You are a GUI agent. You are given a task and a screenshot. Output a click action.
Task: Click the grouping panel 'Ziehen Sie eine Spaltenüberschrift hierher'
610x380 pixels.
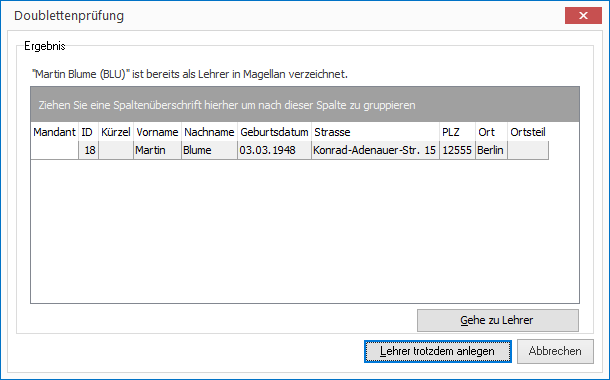pyautogui.click(x=305, y=105)
